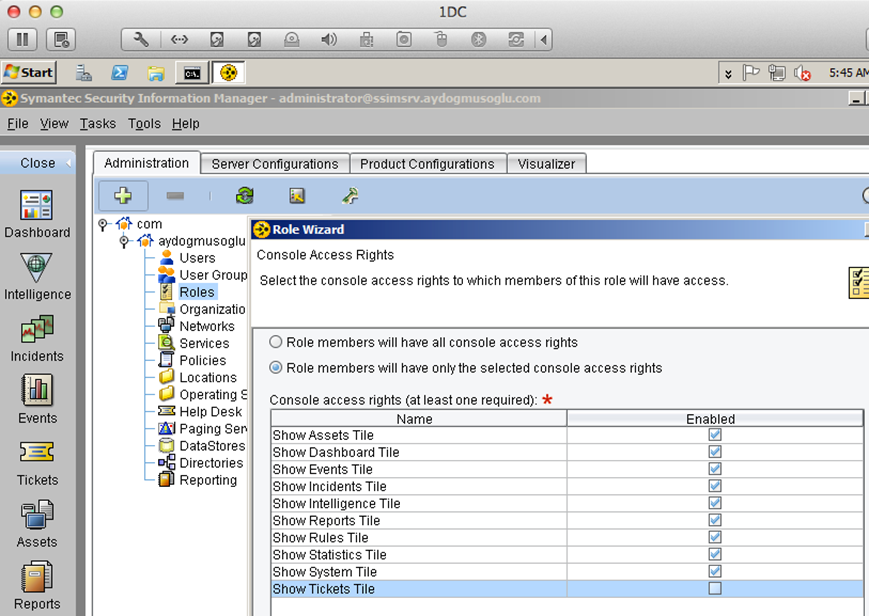Image resolution: width=869 pixels, height=616 pixels.
Task: Uncheck Show Incidents Tile
Action: 715,486
